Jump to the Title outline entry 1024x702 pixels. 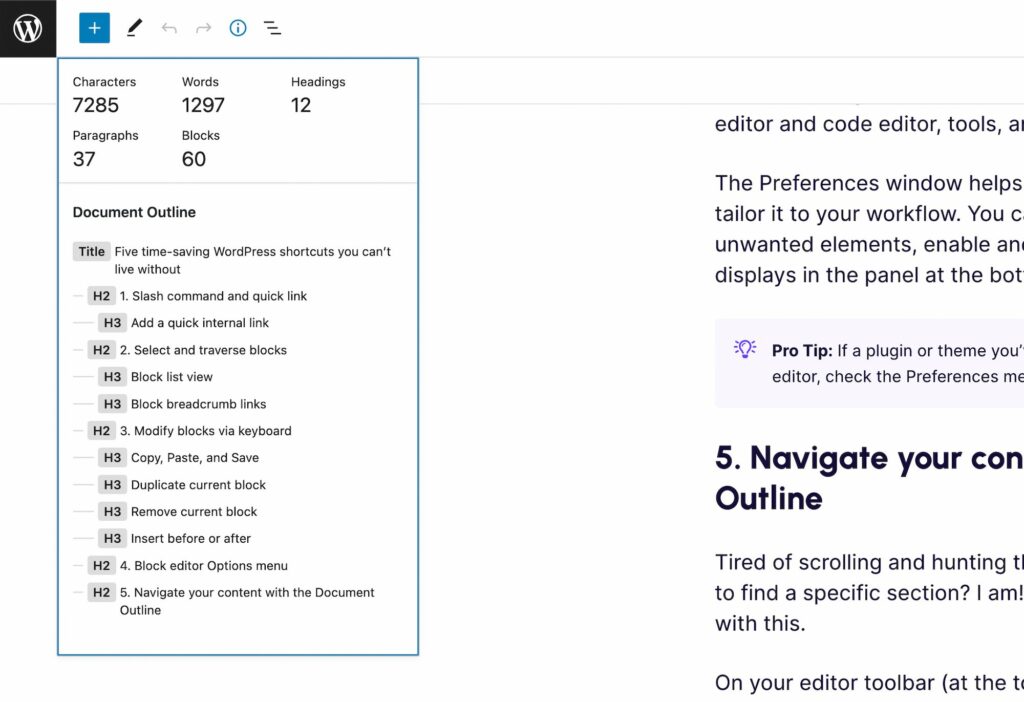(232, 260)
